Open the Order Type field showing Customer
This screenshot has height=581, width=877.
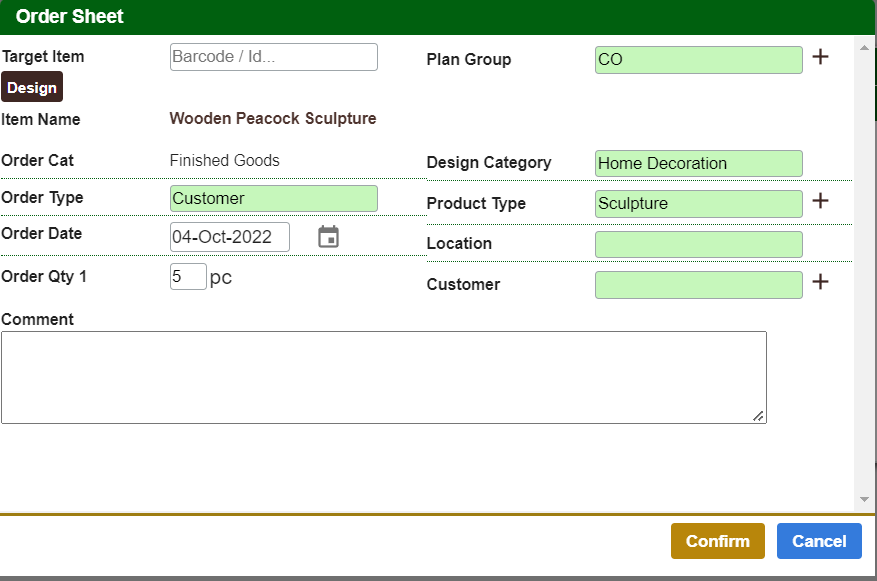click(273, 198)
